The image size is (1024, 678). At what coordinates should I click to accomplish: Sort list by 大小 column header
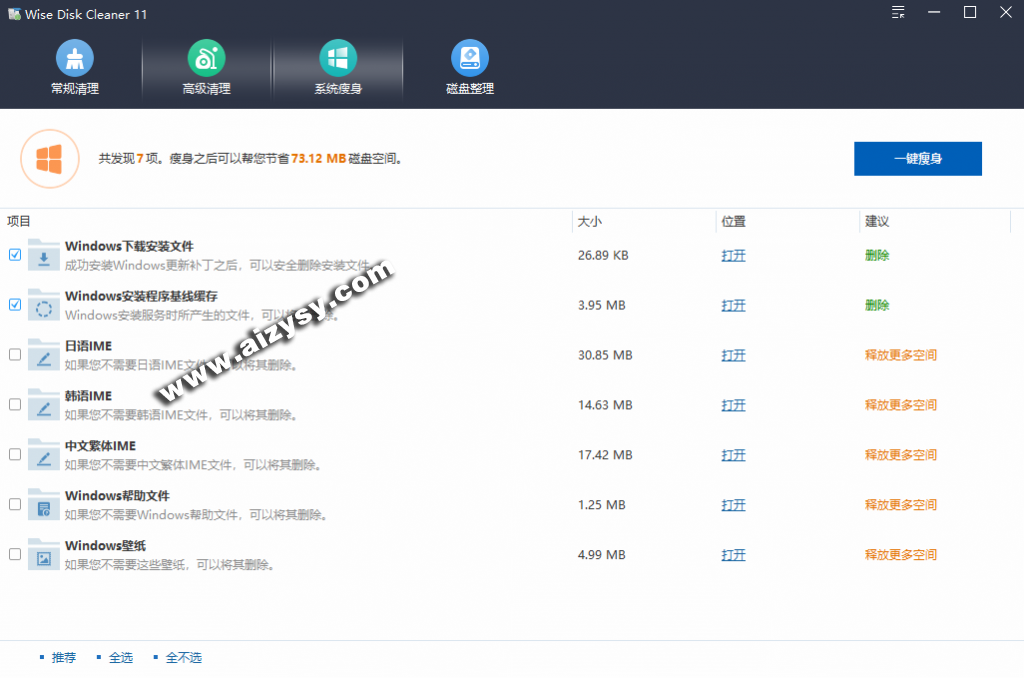click(590, 221)
